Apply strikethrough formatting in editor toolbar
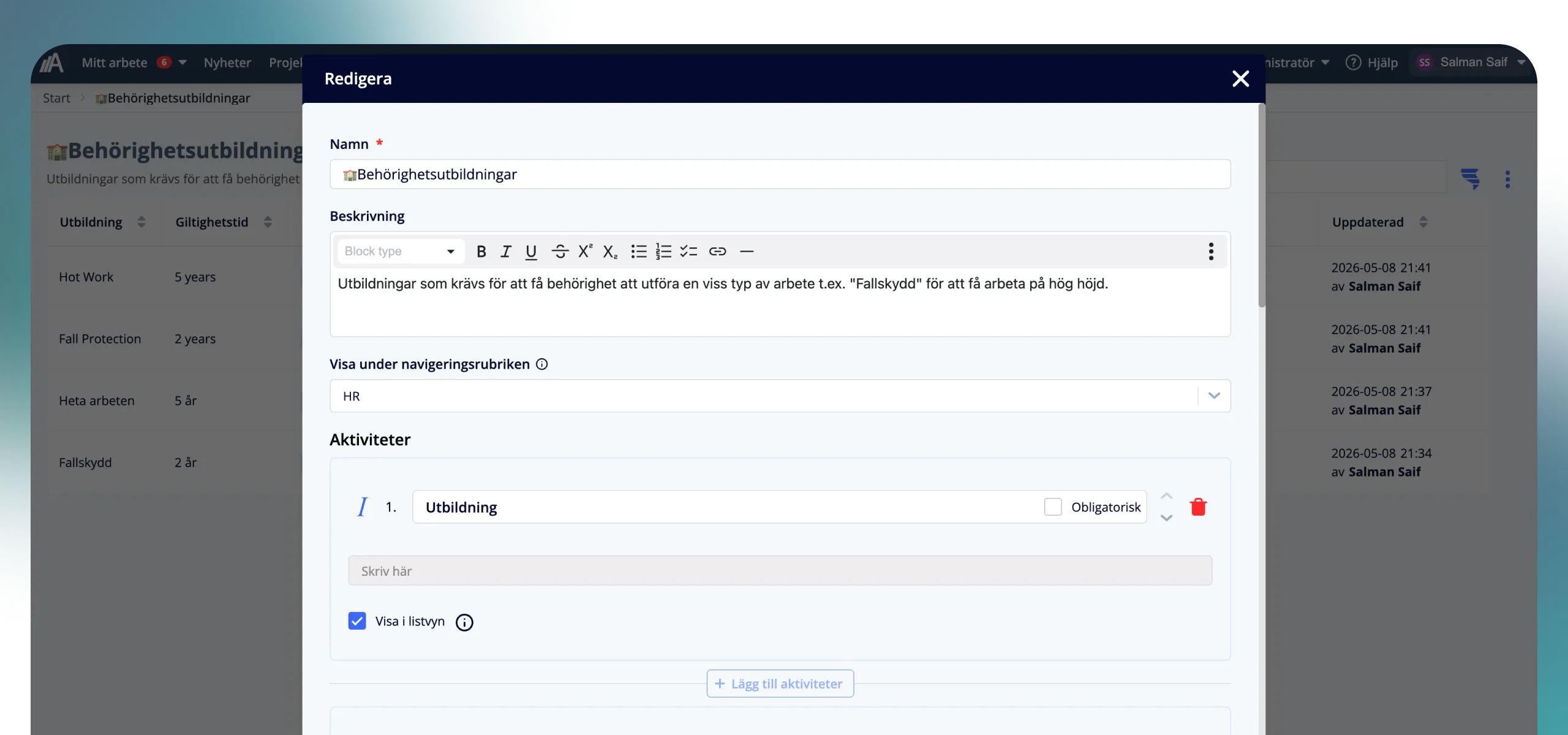Screen dimensions: 1568x735 pyautogui.click(x=560, y=252)
